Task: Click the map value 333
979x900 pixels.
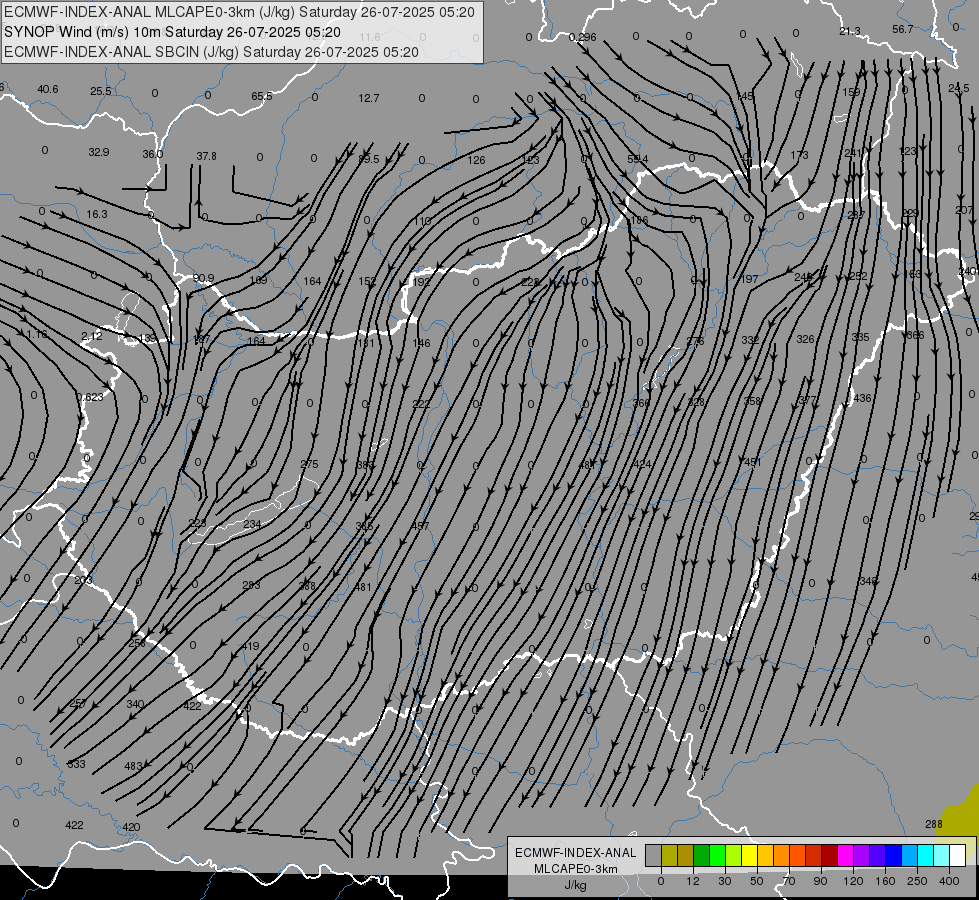Action: (76, 764)
